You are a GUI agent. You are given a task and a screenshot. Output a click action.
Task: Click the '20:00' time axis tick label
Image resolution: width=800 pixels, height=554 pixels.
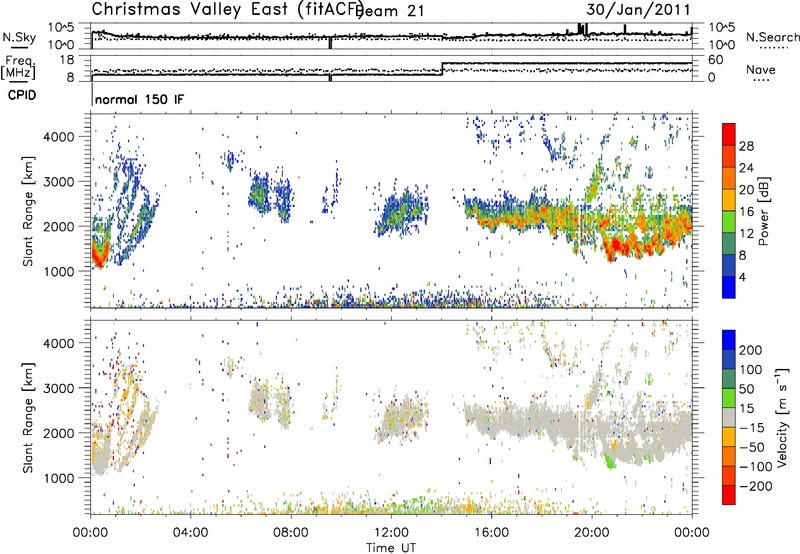tap(592, 533)
